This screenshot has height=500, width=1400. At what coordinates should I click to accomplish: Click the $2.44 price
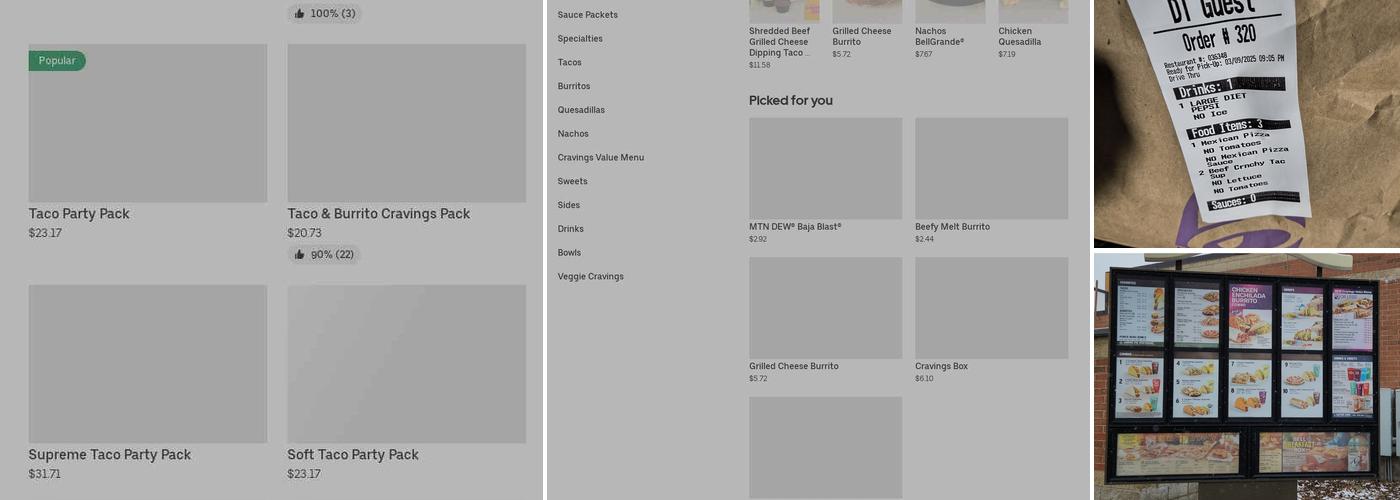point(924,240)
